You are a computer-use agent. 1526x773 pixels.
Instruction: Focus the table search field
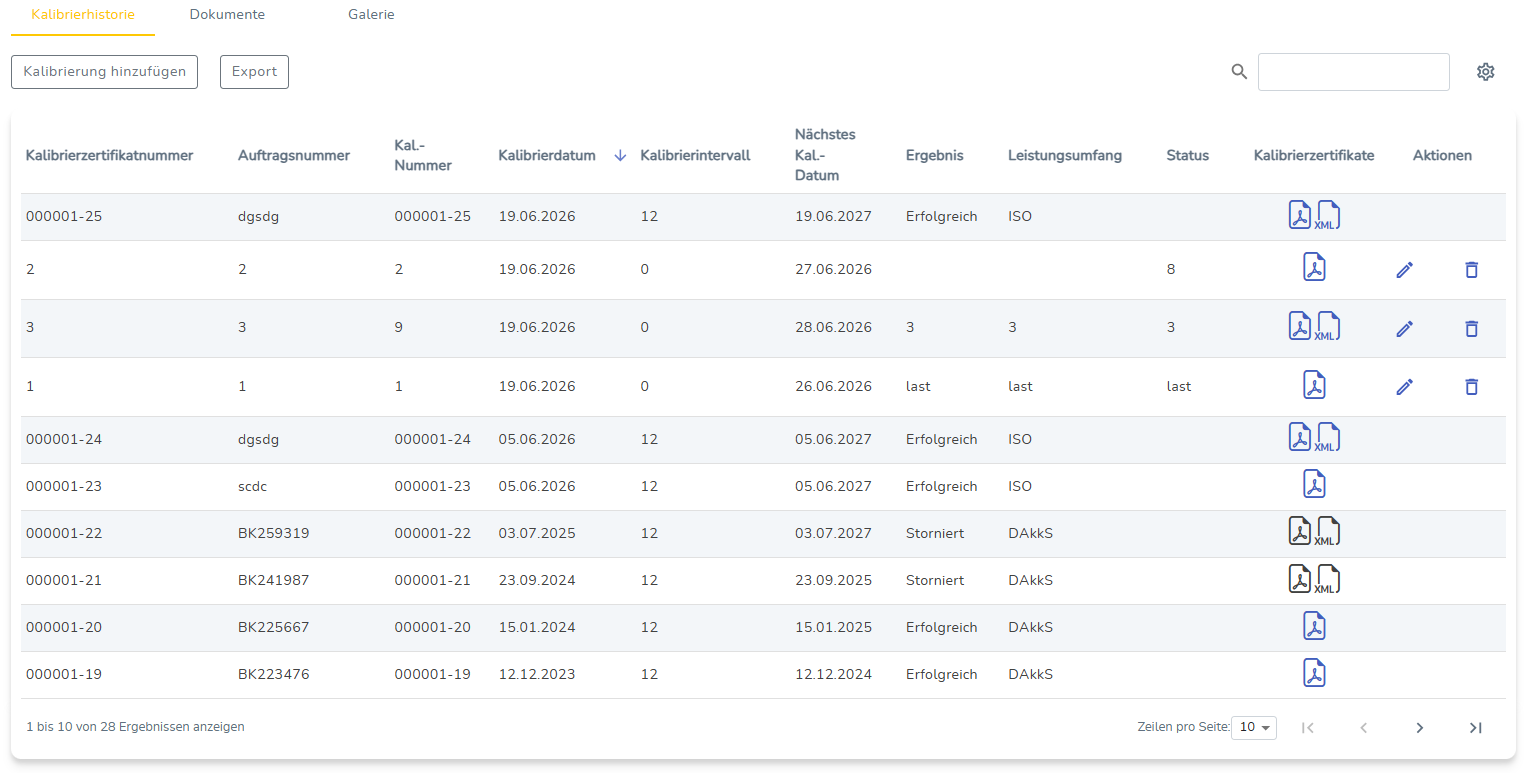click(x=1353, y=72)
